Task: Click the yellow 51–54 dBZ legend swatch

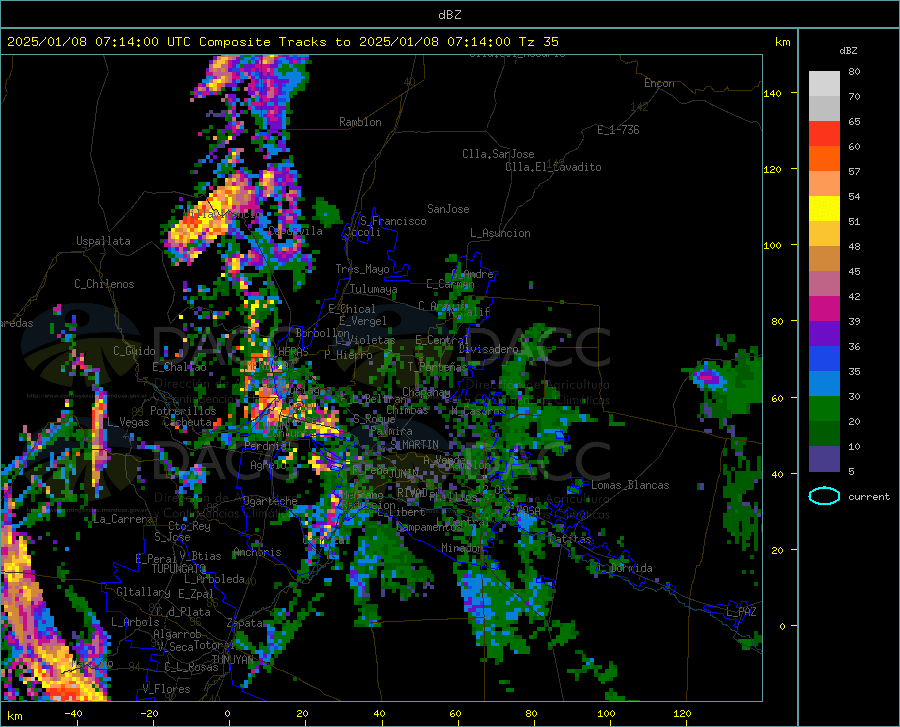Action: click(824, 209)
